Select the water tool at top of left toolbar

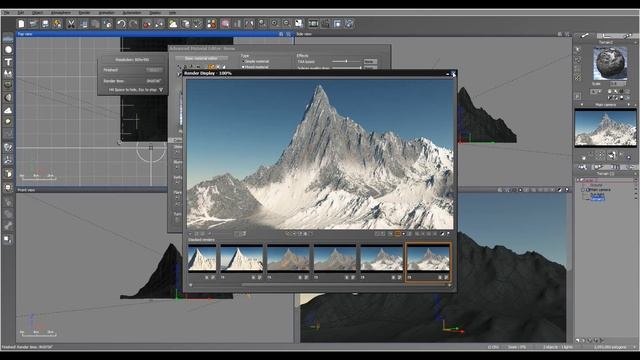(8, 38)
